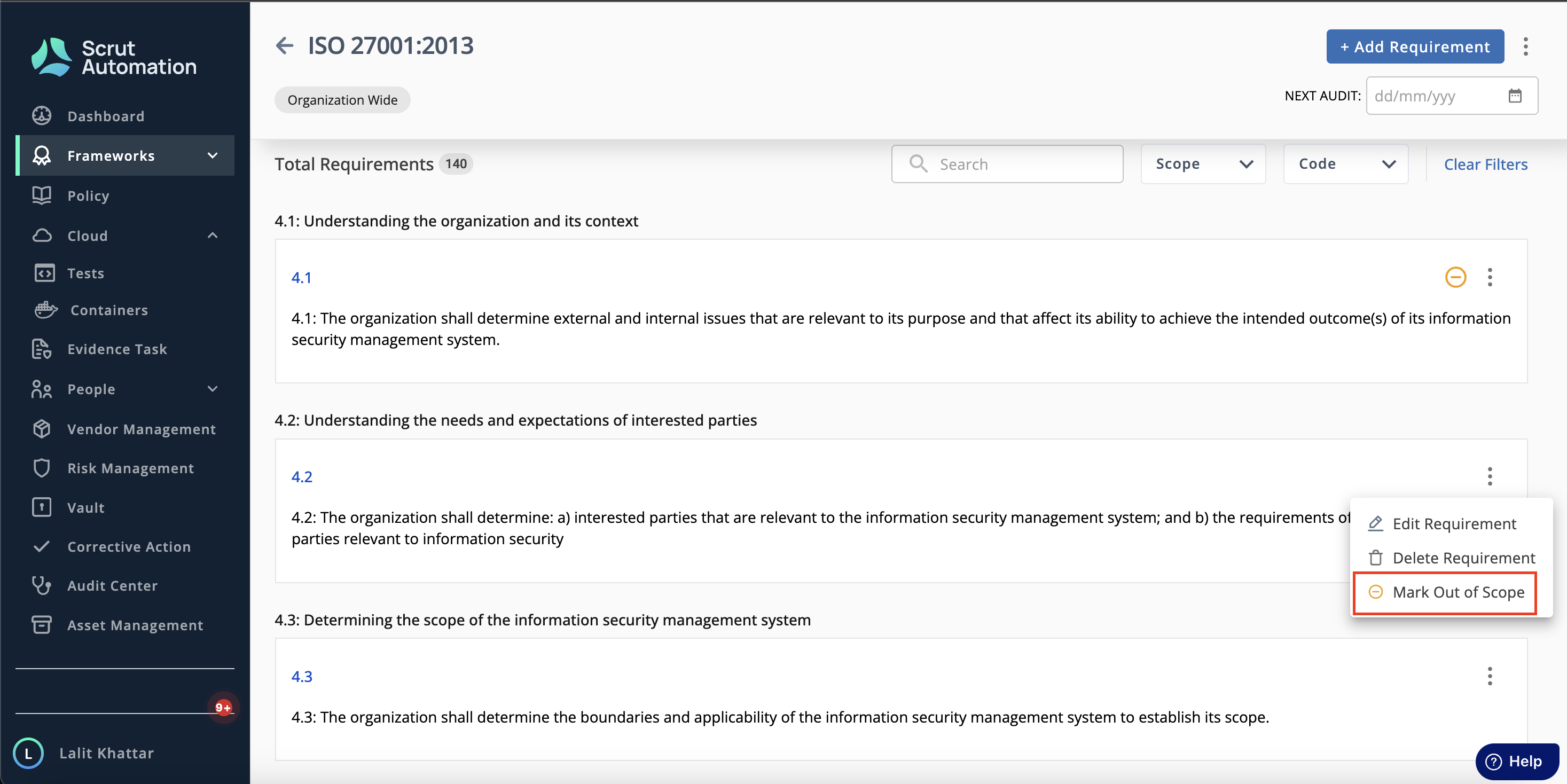Image resolution: width=1567 pixels, height=784 pixels.
Task: Click the Scrut Automation logo
Action: click(x=114, y=57)
